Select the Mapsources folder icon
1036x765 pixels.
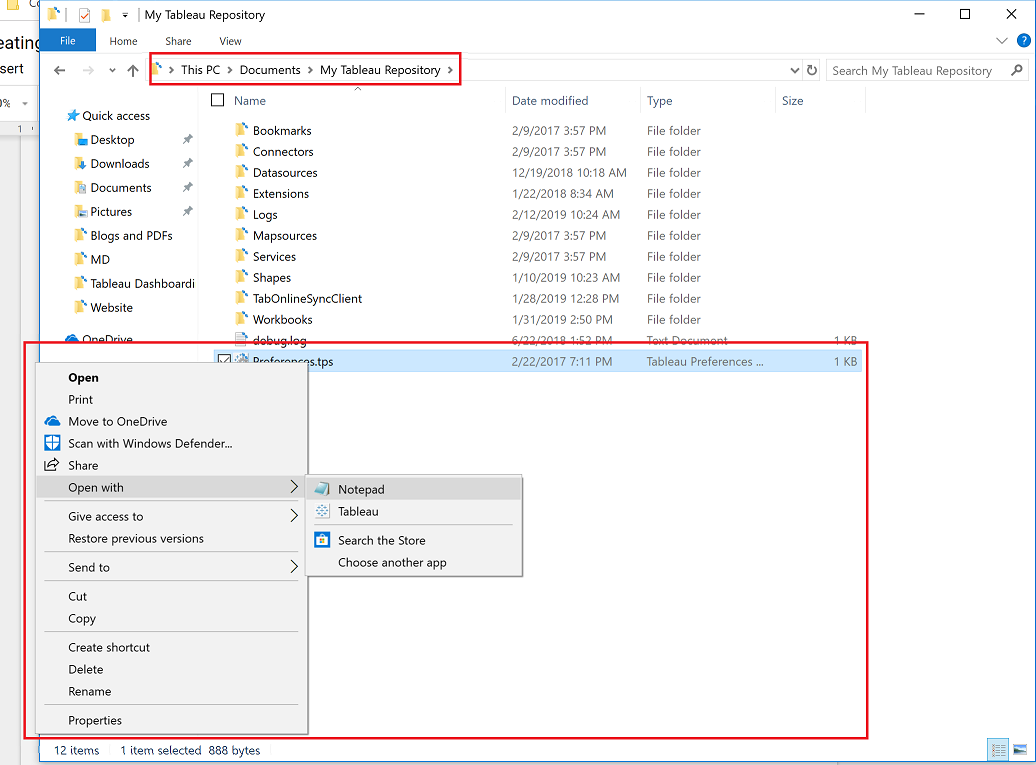242,235
